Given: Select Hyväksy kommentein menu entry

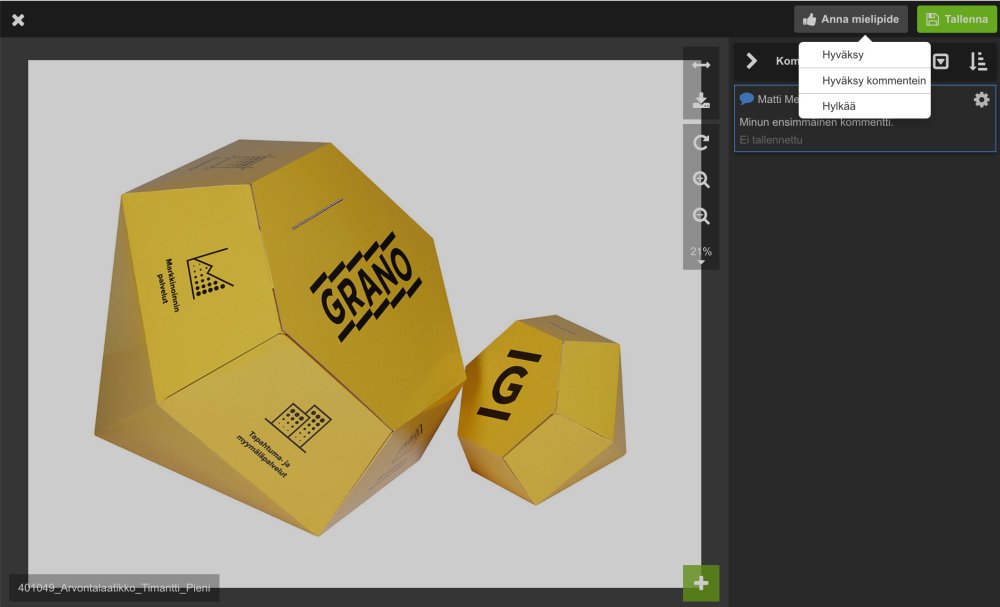Looking at the screenshot, I should tap(864, 80).
